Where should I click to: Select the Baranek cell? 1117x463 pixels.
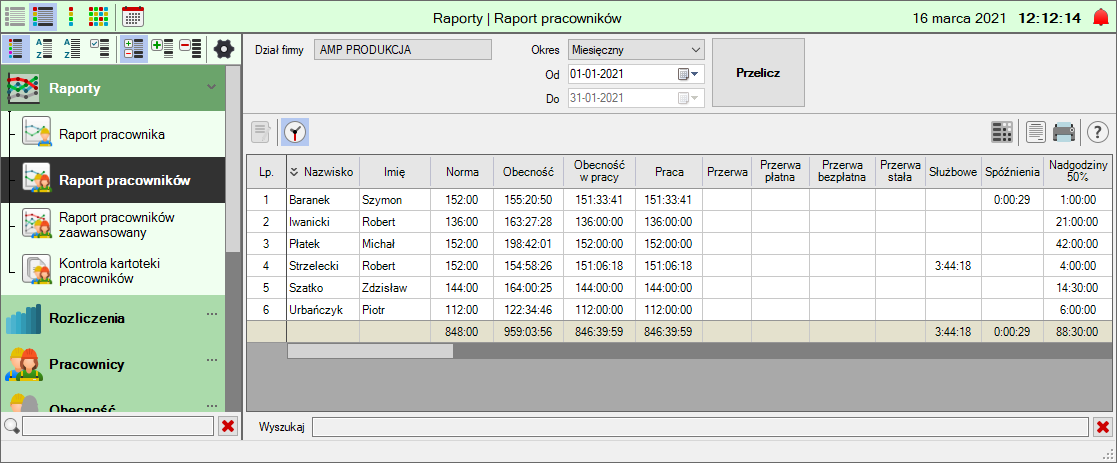coord(323,199)
